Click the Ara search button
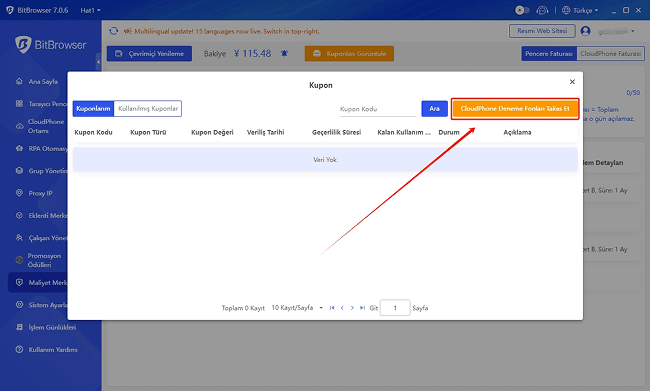Image resolution: width=650 pixels, height=391 pixels. coord(434,109)
